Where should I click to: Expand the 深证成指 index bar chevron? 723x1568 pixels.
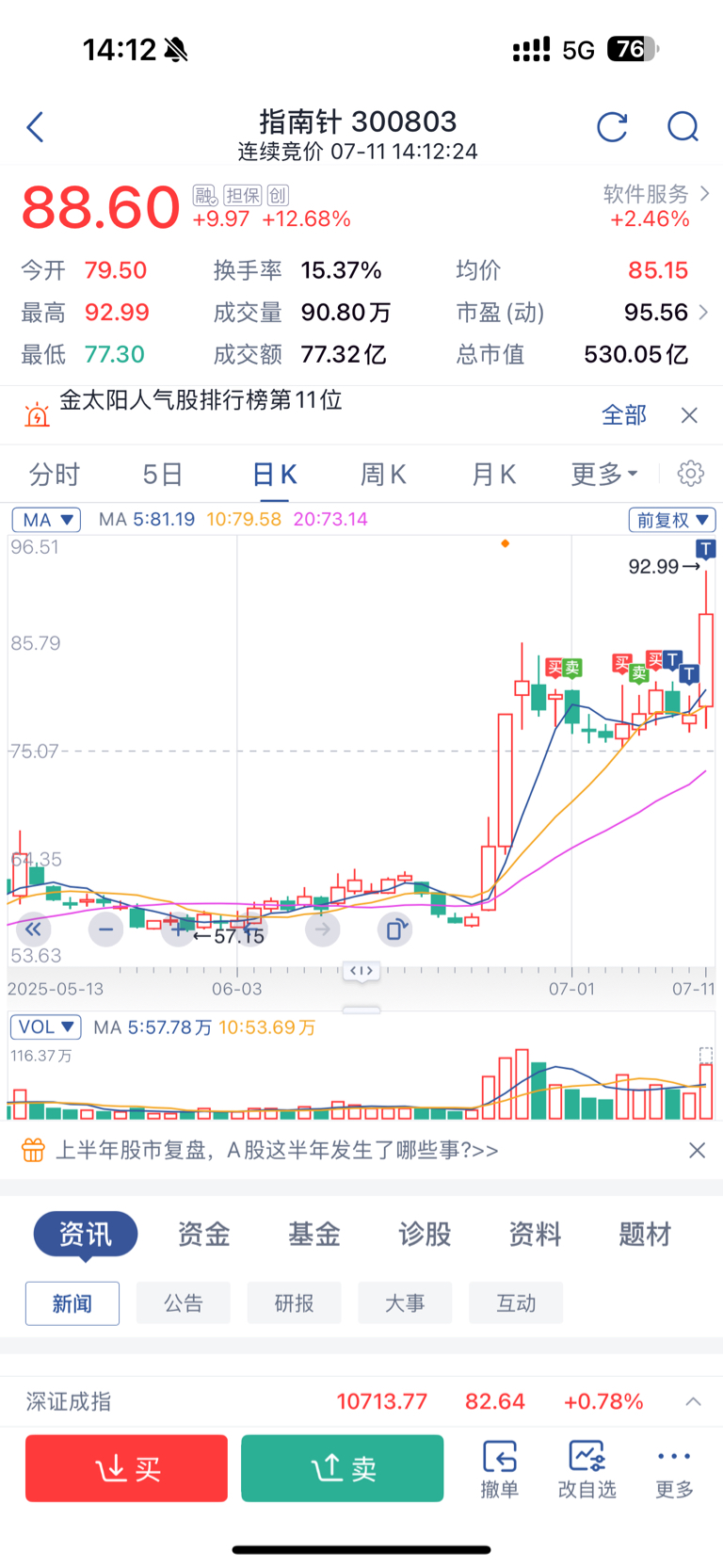[693, 1401]
